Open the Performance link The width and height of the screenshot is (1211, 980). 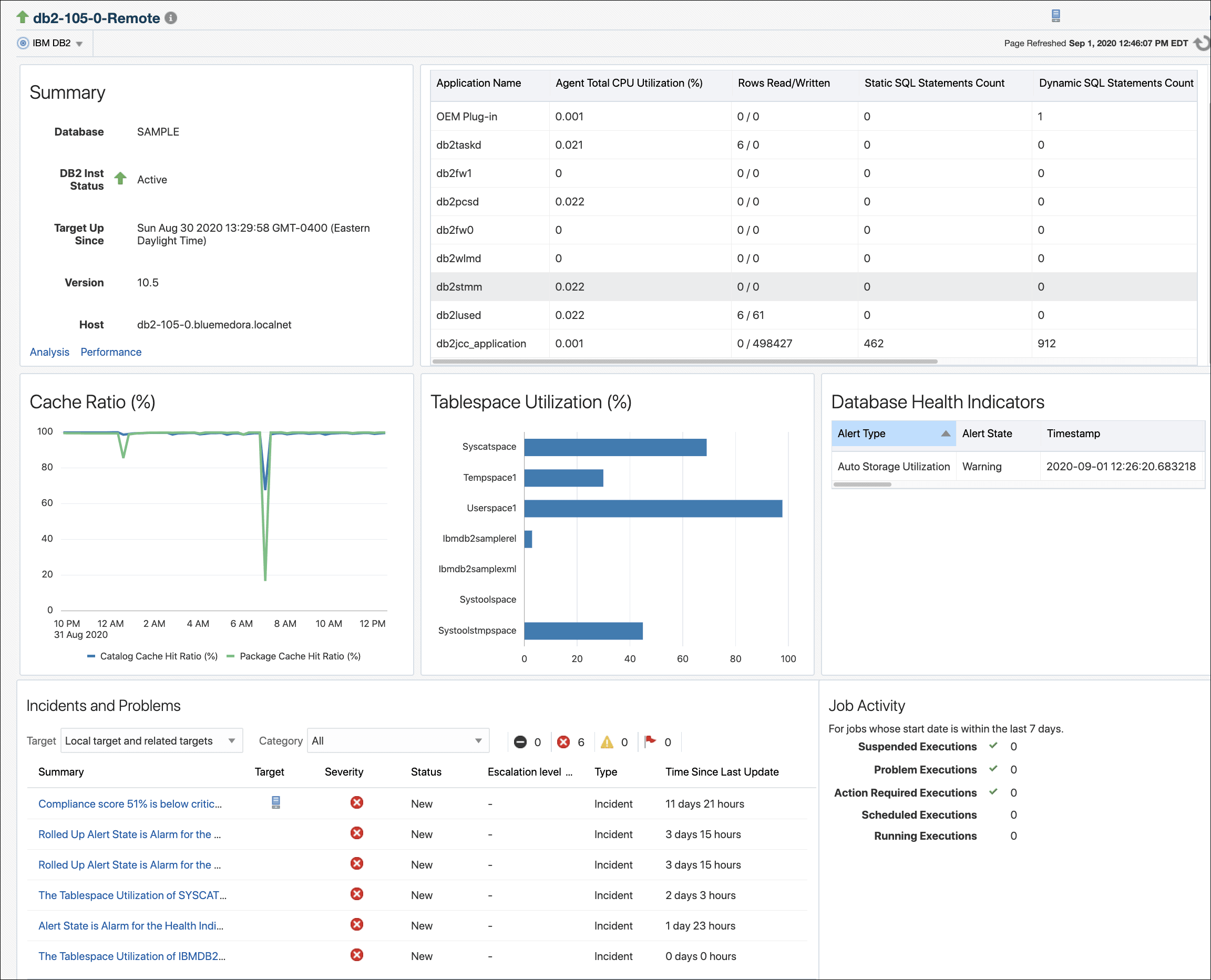click(111, 352)
